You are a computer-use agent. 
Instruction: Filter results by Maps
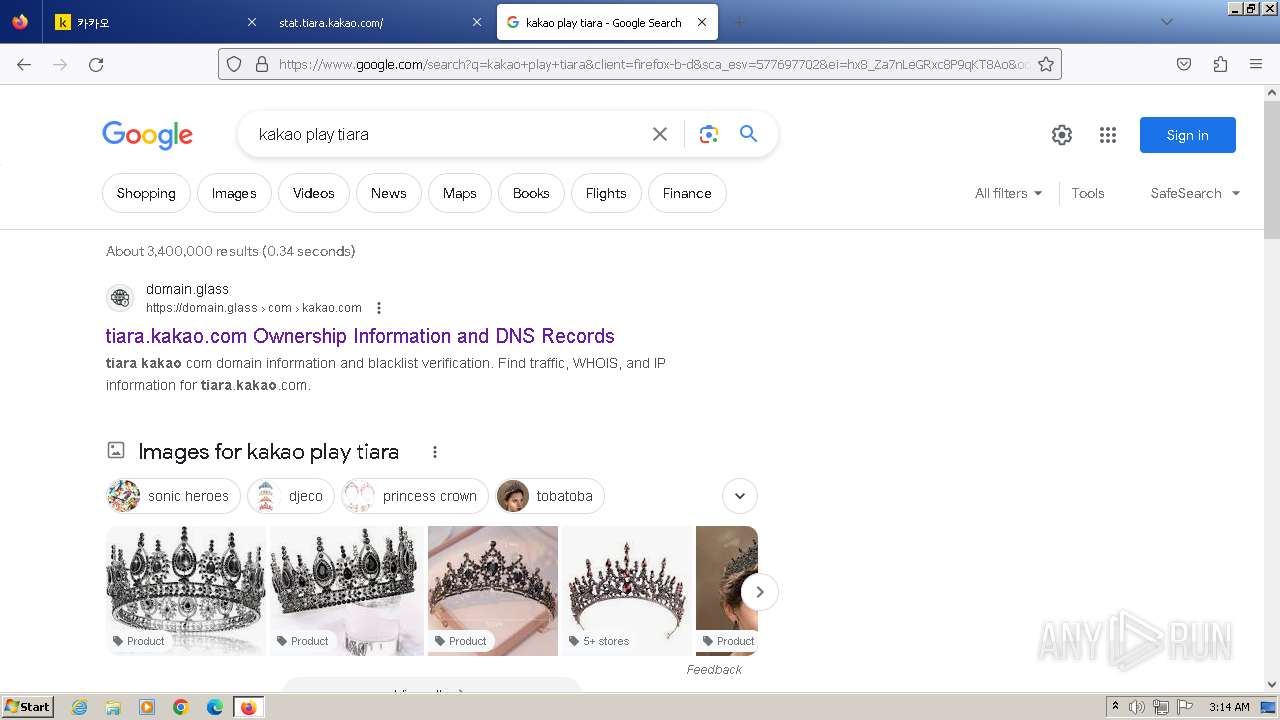pyautogui.click(x=460, y=193)
